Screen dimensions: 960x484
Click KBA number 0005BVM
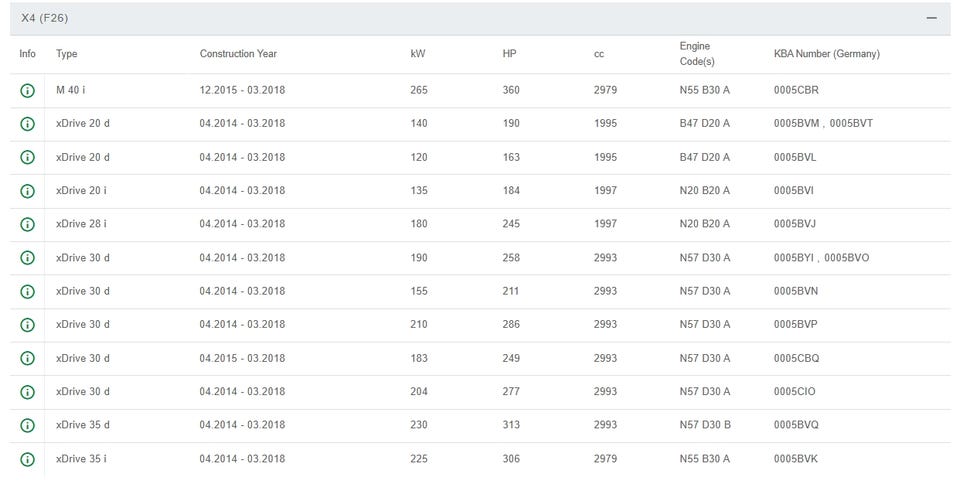click(796, 124)
